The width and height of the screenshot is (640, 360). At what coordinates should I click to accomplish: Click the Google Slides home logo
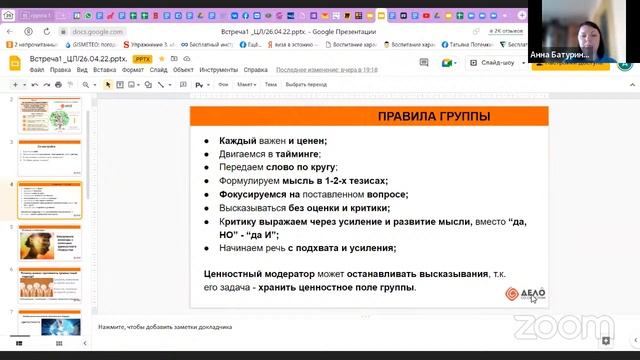pyautogui.click(x=15, y=63)
